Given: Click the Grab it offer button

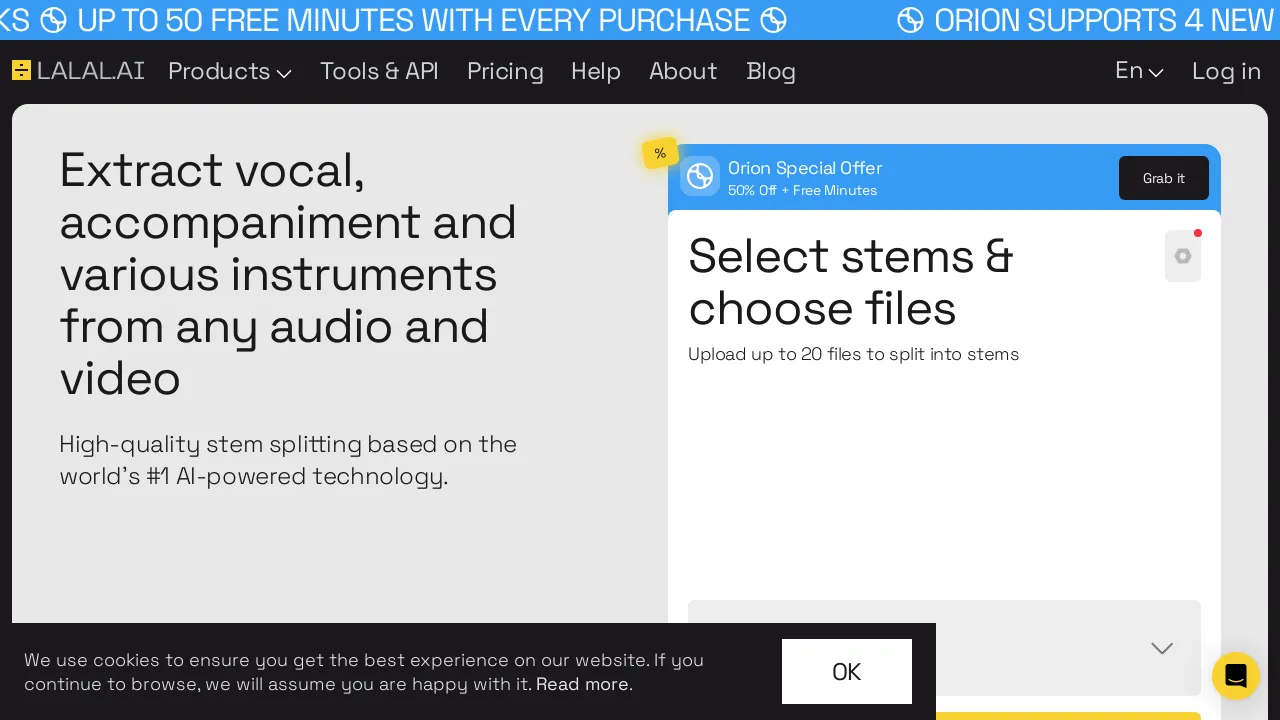Looking at the screenshot, I should [1164, 178].
